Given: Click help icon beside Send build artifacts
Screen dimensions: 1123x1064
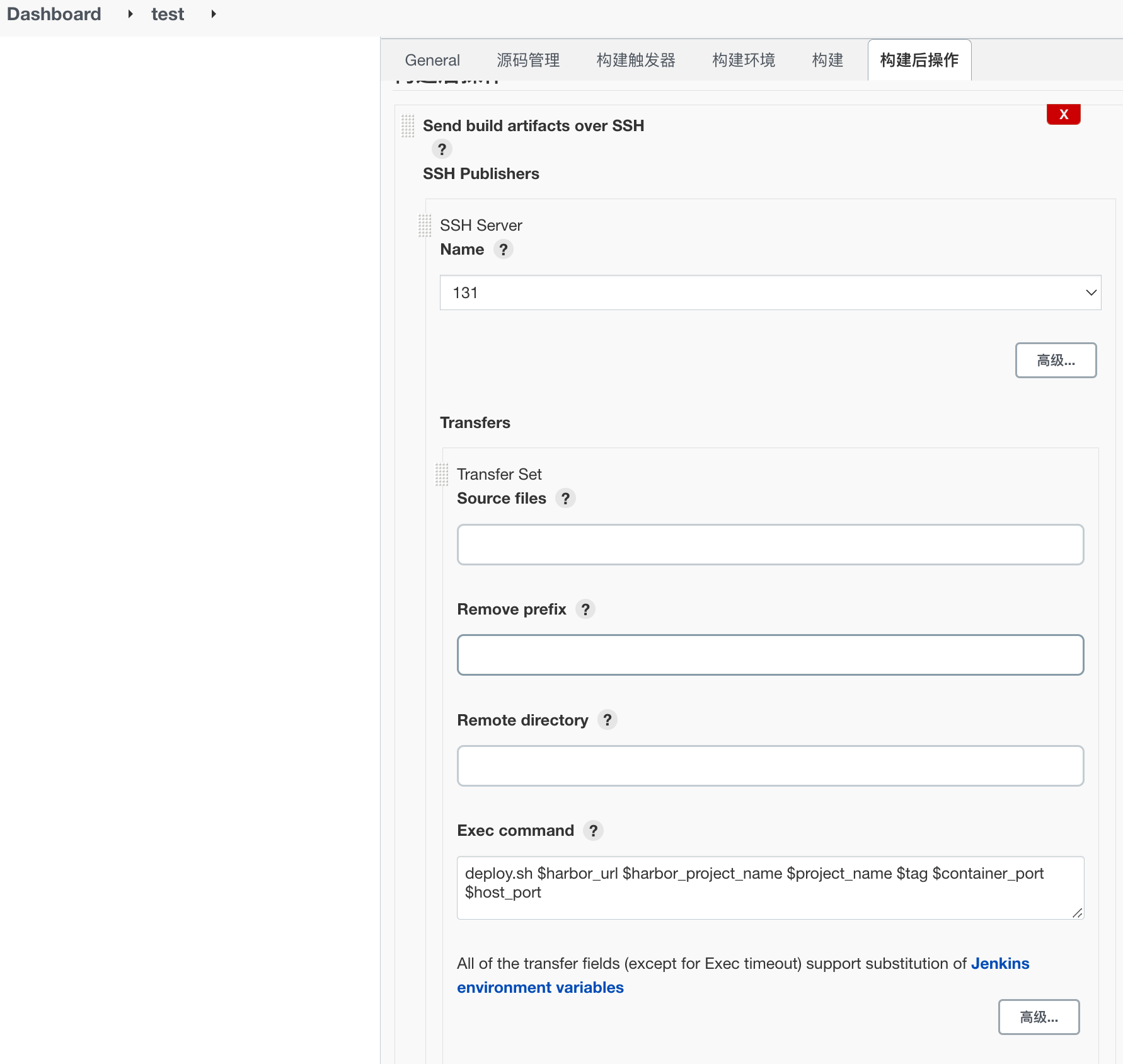Looking at the screenshot, I should point(442,149).
